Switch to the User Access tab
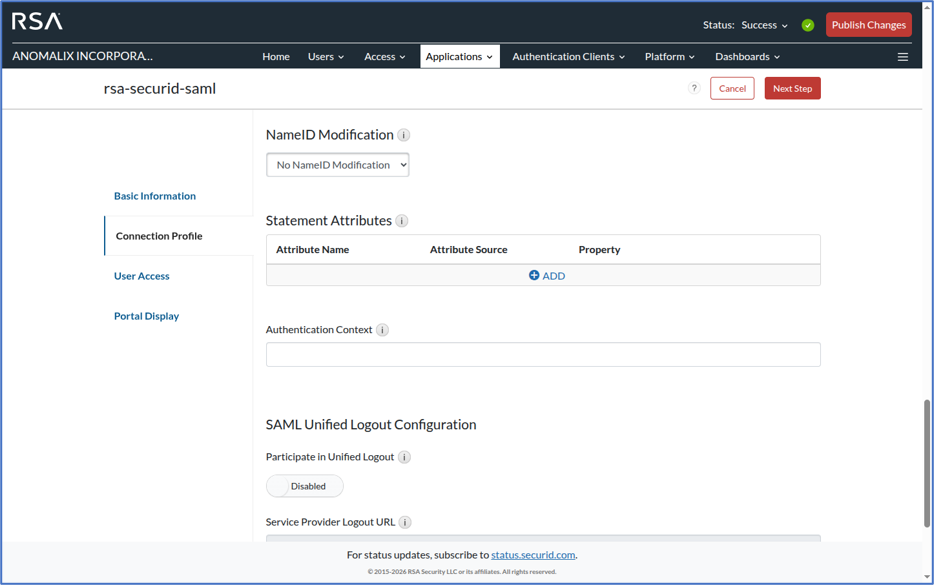Screen dimensions: 934x585 point(142,276)
